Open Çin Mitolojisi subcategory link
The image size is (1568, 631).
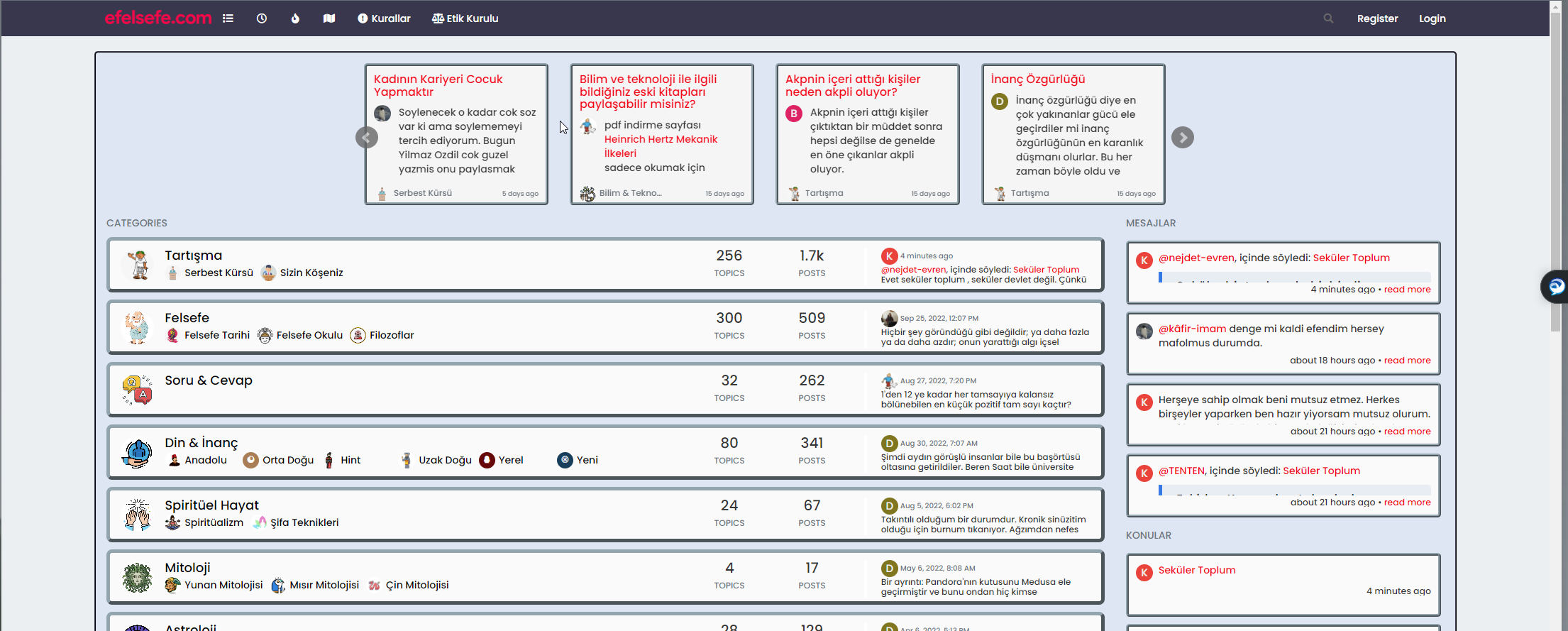coord(417,585)
